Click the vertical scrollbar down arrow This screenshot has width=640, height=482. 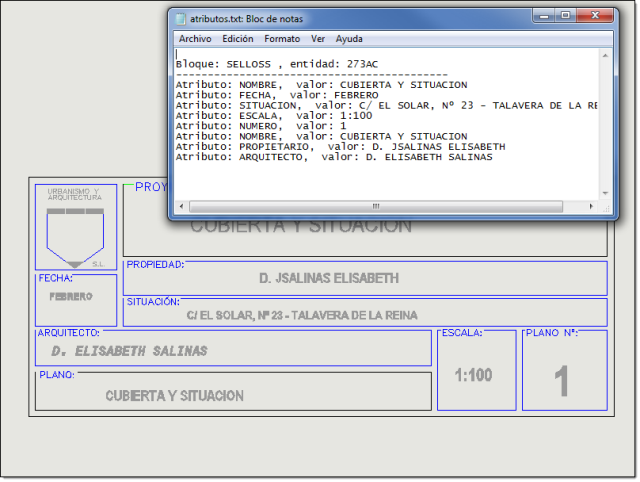click(x=605, y=193)
